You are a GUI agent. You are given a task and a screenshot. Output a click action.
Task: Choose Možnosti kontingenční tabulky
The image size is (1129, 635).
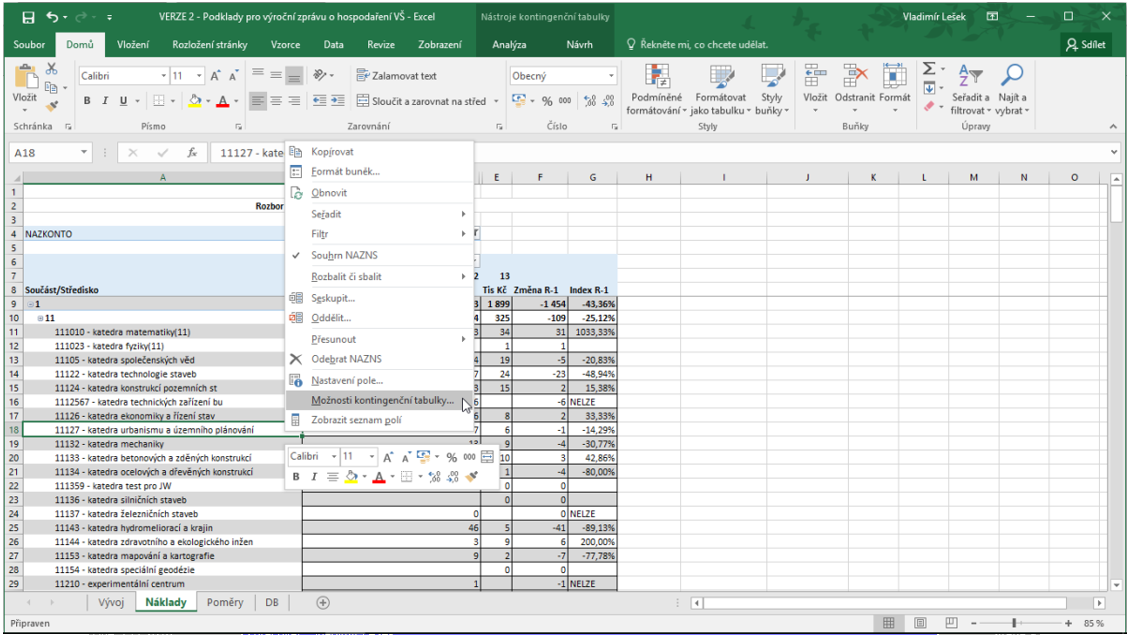pyautogui.click(x=379, y=400)
